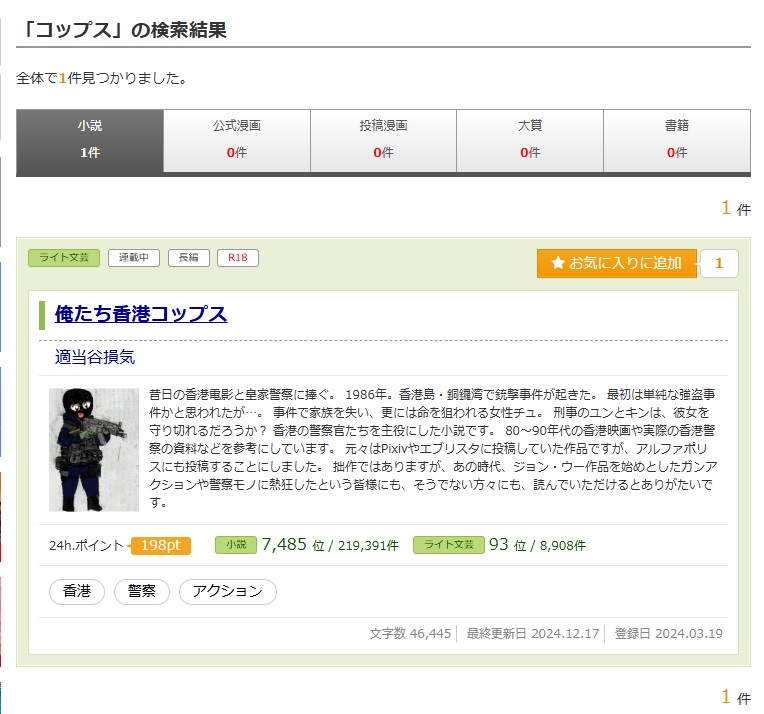Click the green ライト文芸 label at card top
Viewport: 764px width, 714px height.
(x=64, y=258)
